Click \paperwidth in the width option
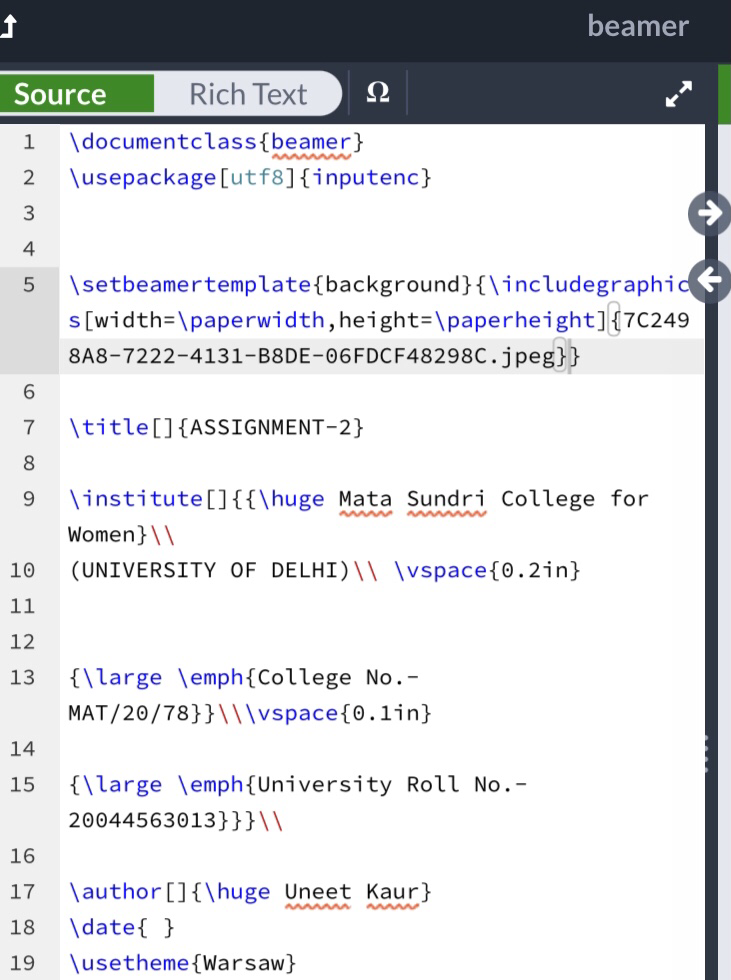The width and height of the screenshot is (731, 980). coord(251,320)
